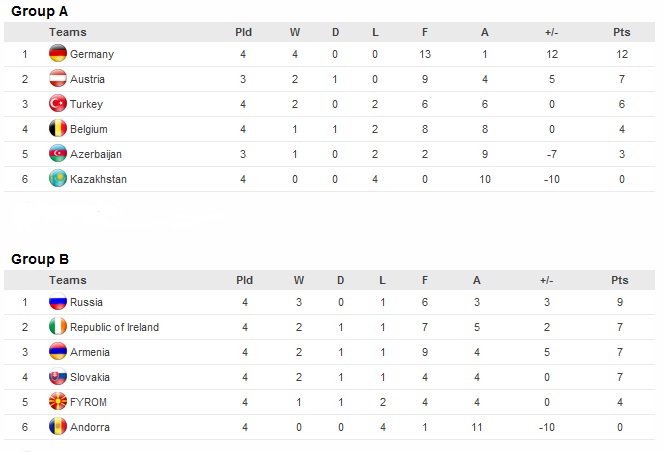Open the Germany team link
Screen dimensions: 663x452
(92, 55)
